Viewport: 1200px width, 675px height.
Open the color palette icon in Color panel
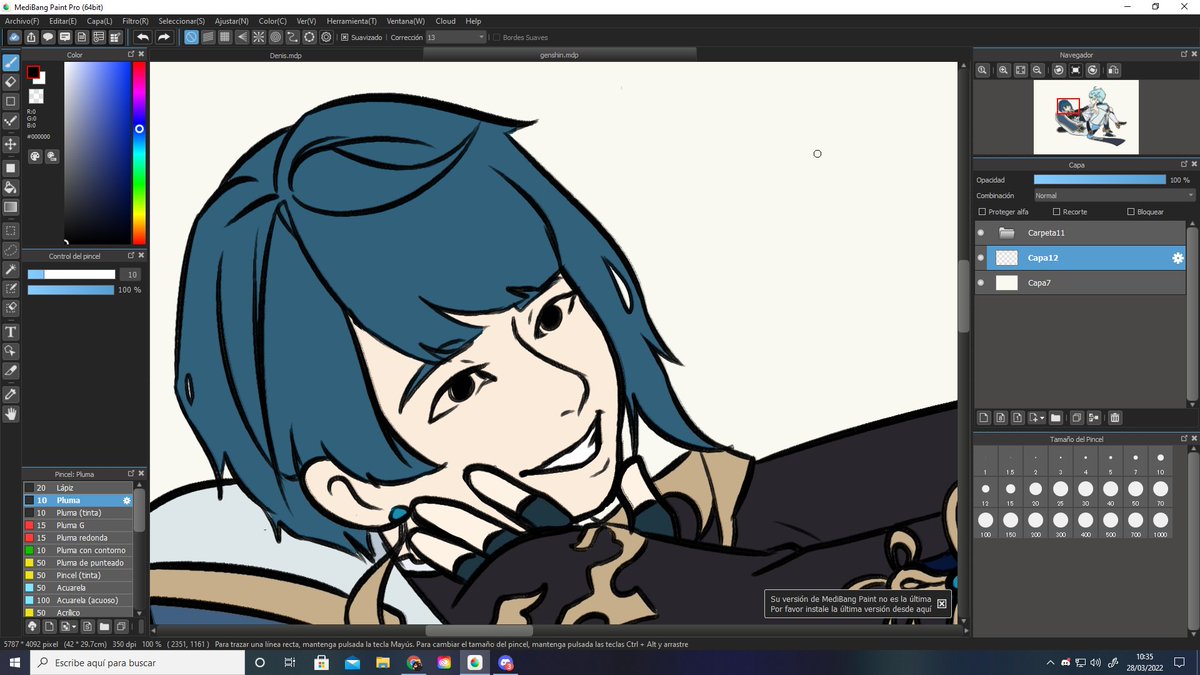(x=35, y=156)
